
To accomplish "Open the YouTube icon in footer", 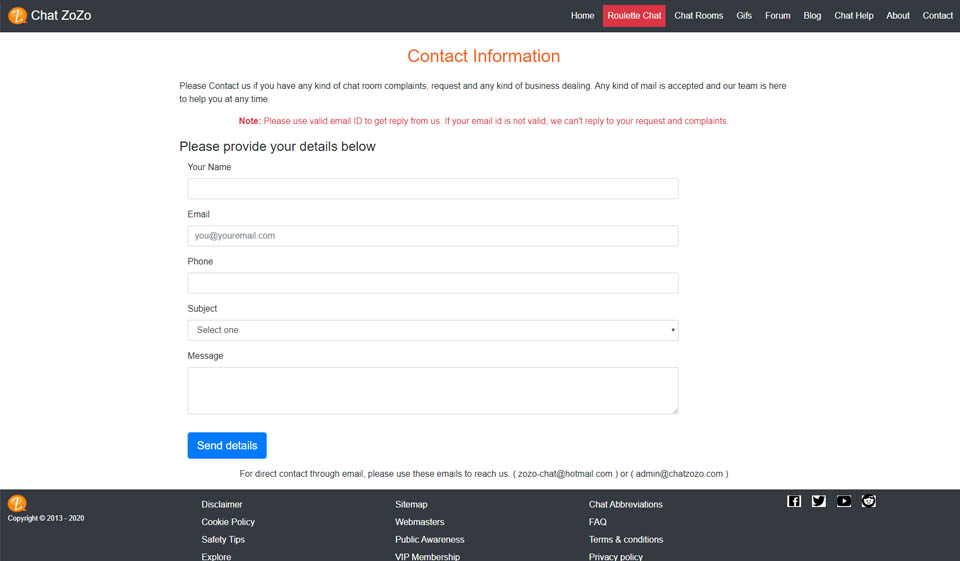I will point(844,501).
